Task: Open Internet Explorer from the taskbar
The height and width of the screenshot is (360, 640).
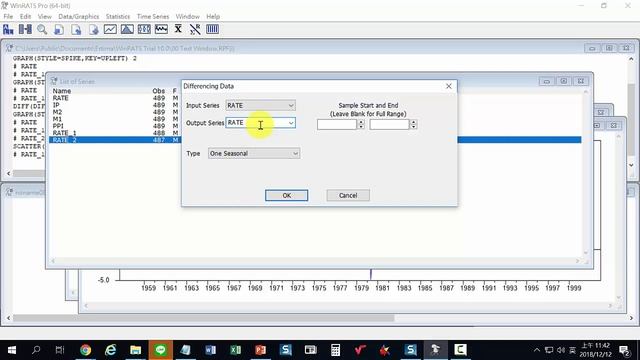Action: click(x=110, y=350)
